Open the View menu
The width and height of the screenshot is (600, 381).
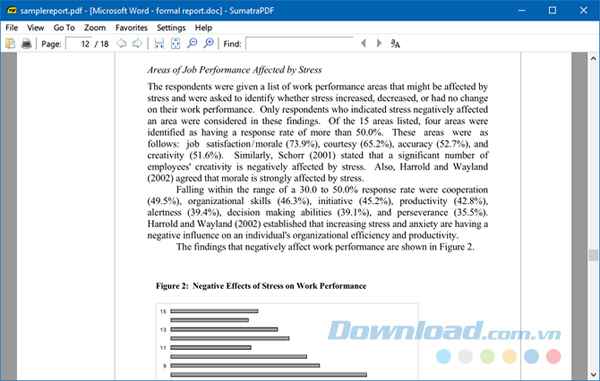point(35,28)
